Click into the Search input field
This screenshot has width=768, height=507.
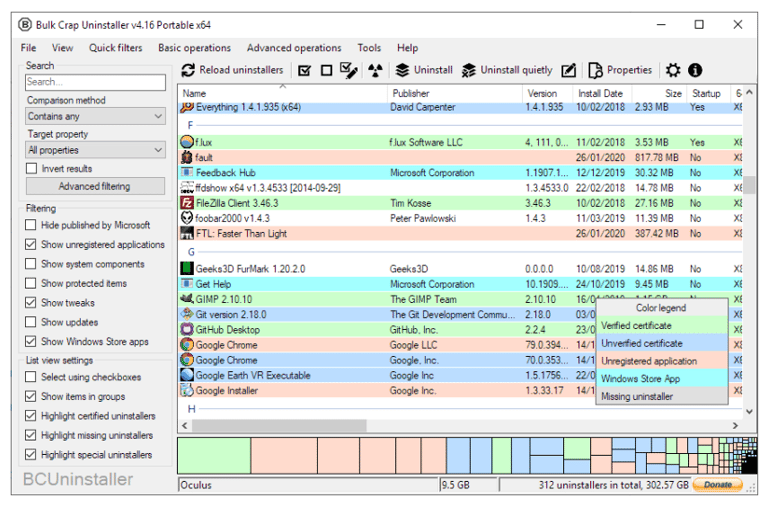pyautogui.click(x=96, y=82)
